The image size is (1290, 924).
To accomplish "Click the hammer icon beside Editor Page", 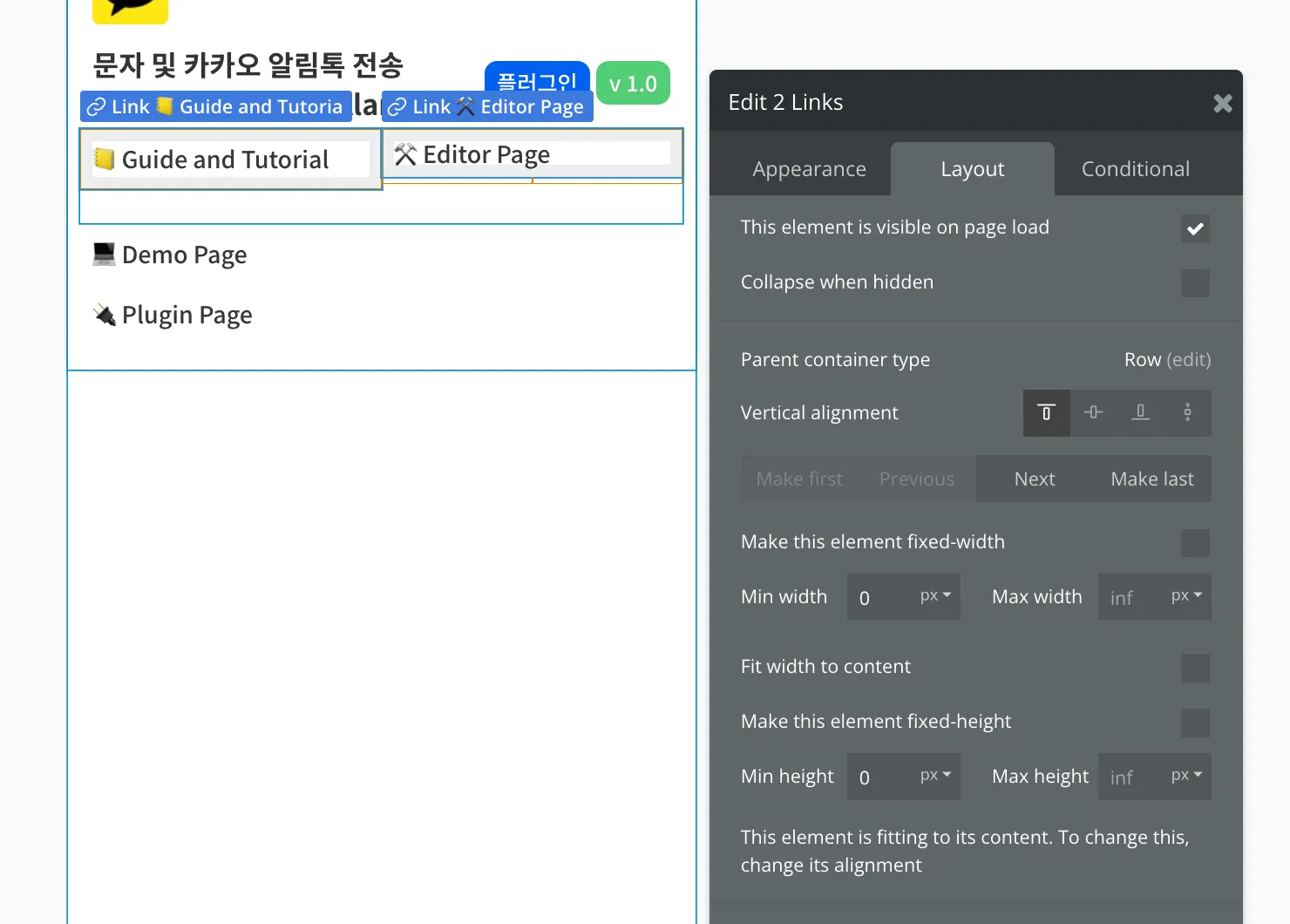I will click(405, 153).
